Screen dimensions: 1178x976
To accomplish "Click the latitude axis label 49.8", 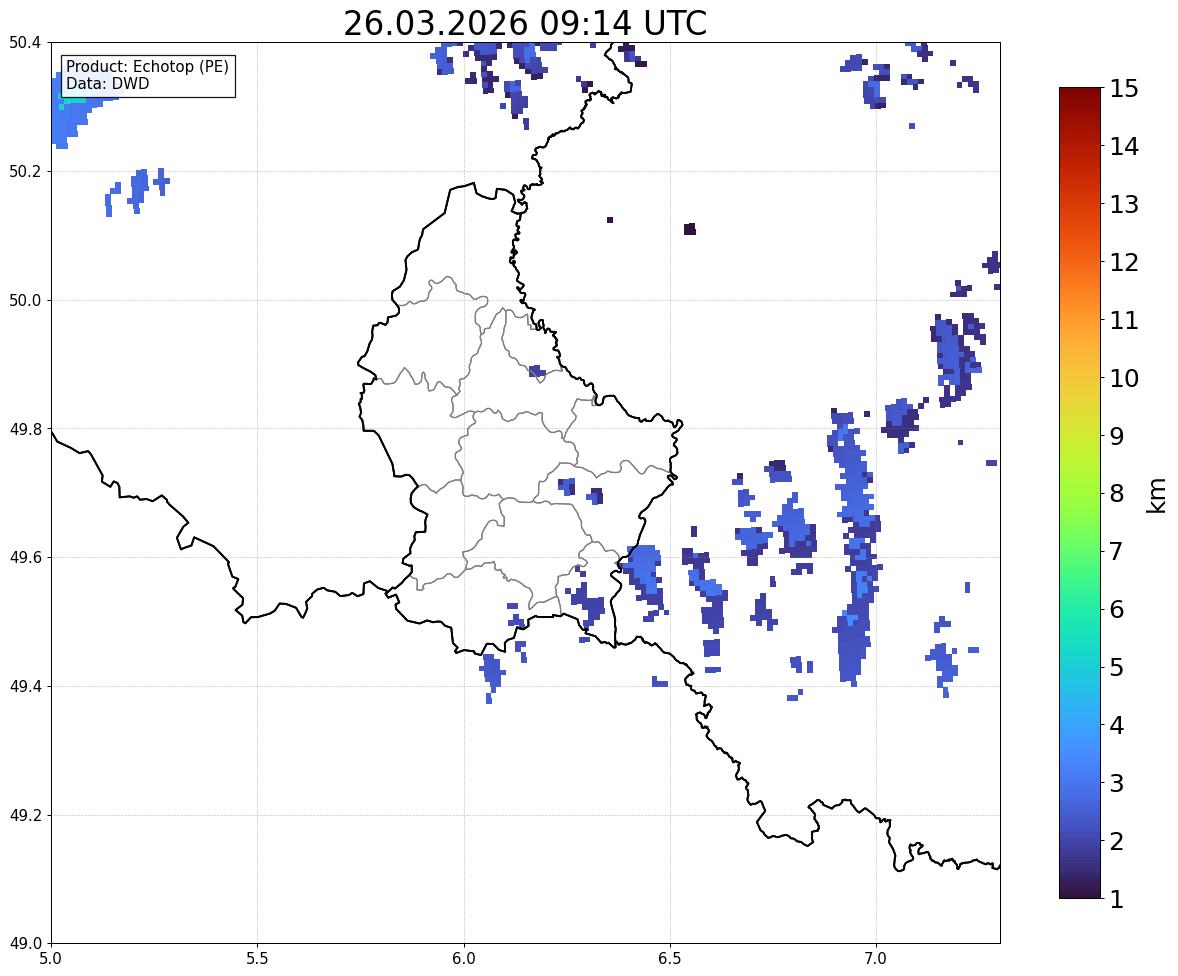I will [25, 429].
